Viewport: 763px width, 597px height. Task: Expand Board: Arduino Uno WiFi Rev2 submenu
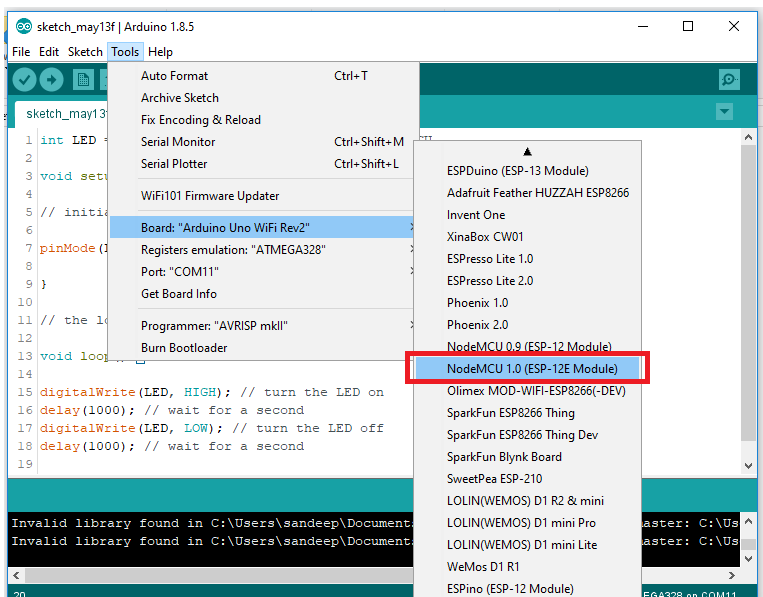[262, 227]
